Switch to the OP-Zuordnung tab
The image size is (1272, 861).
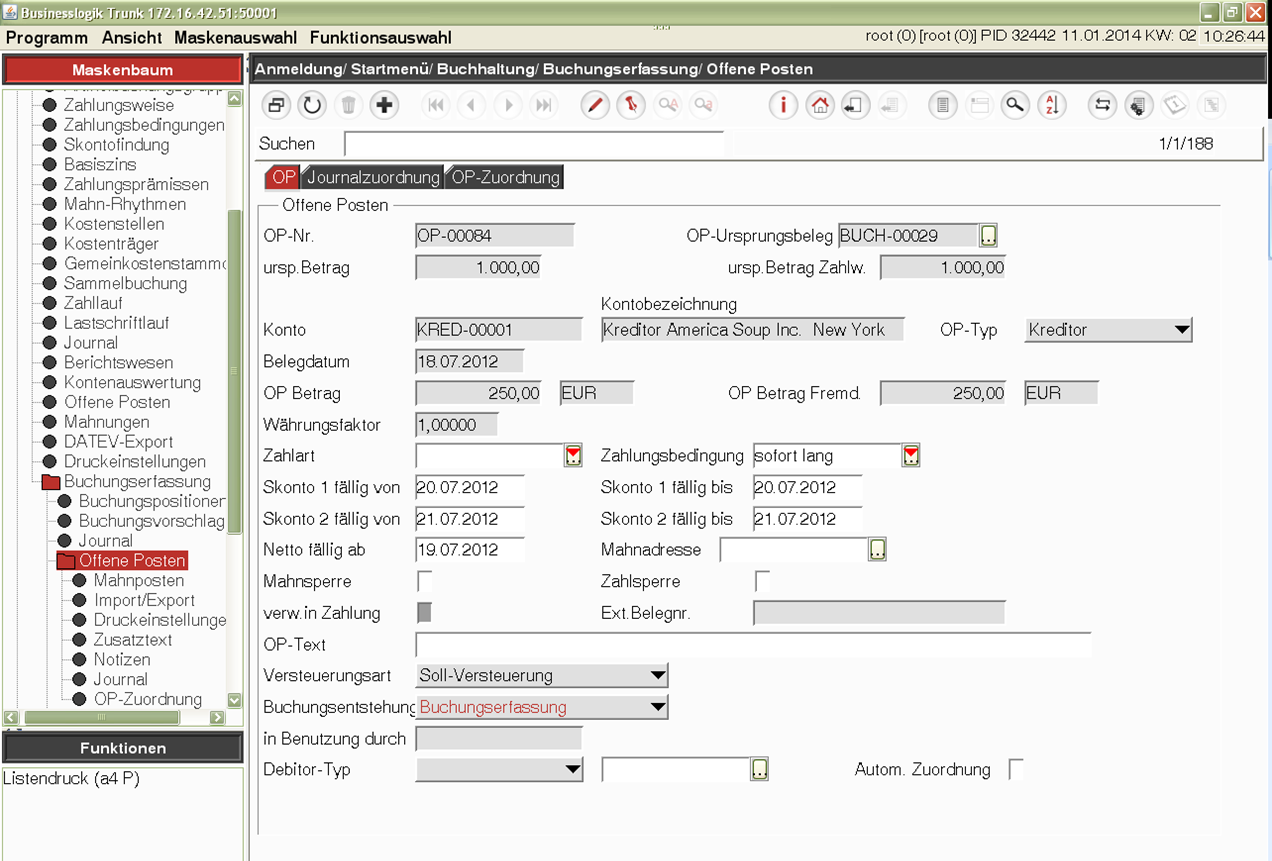click(505, 177)
